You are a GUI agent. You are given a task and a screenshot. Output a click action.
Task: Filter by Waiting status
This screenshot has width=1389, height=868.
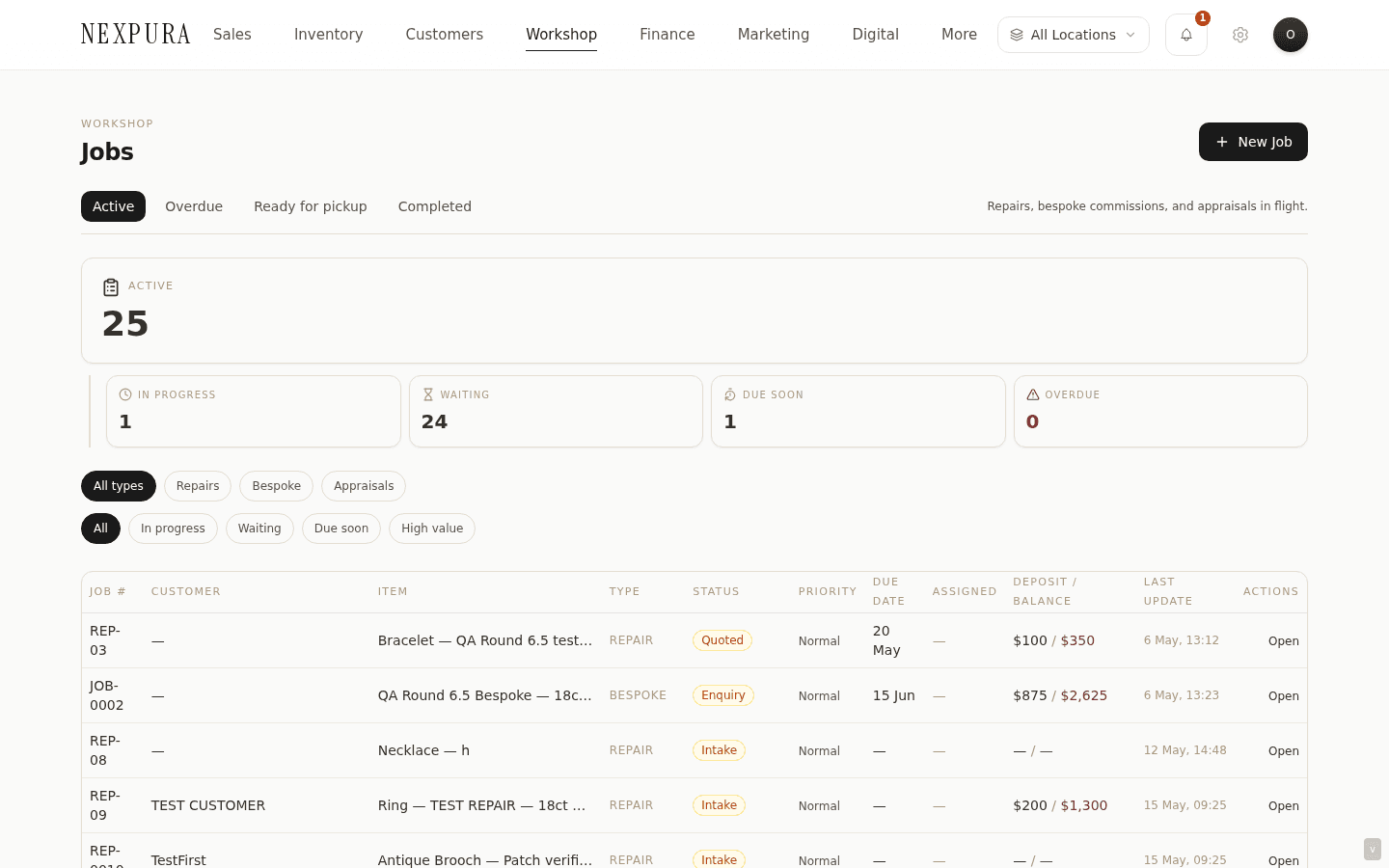pyautogui.click(x=259, y=529)
